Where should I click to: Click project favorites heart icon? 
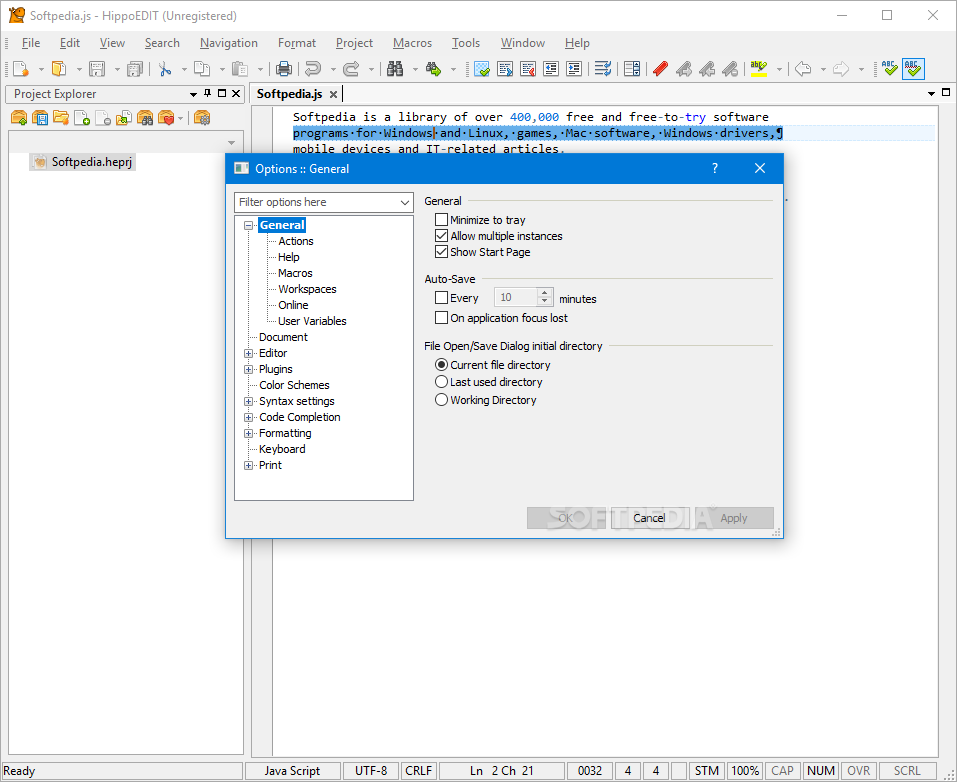point(166,118)
